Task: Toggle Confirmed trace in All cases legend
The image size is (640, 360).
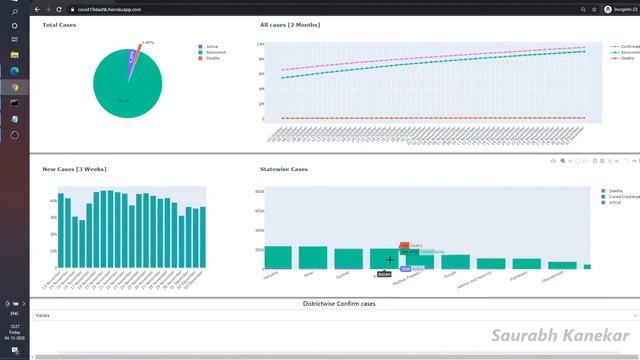Action: pos(625,47)
